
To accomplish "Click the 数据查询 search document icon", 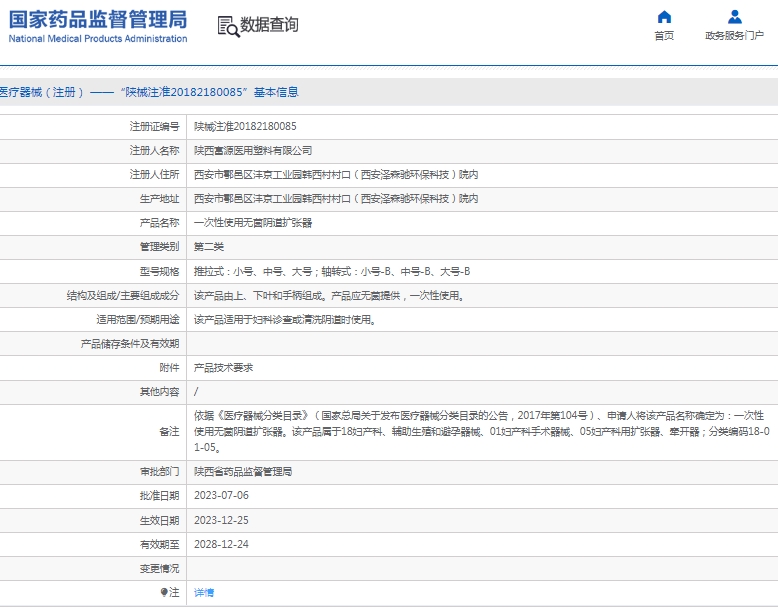I will coord(228,26).
